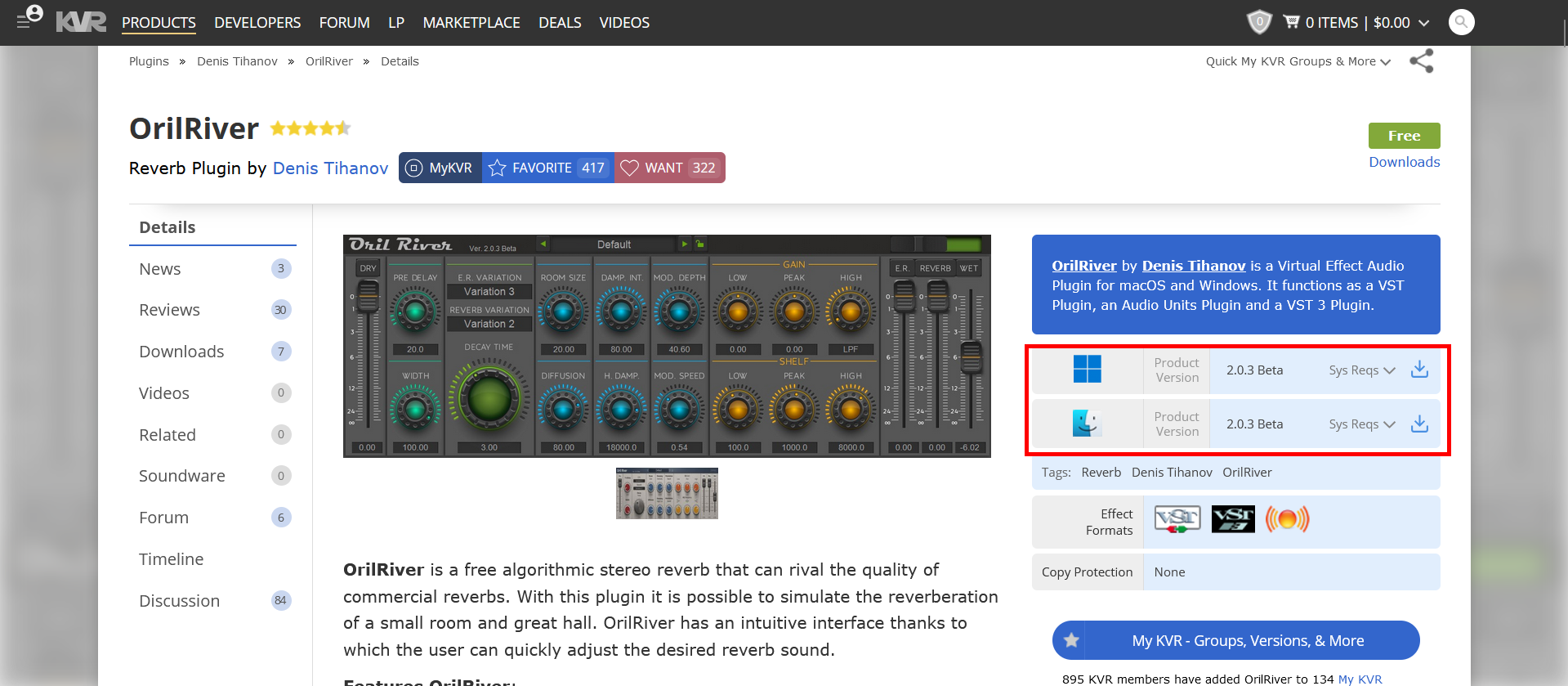The height and width of the screenshot is (686, 1568).
Task: Click the OrilRiver tag
Action: tap(1247, 473)
